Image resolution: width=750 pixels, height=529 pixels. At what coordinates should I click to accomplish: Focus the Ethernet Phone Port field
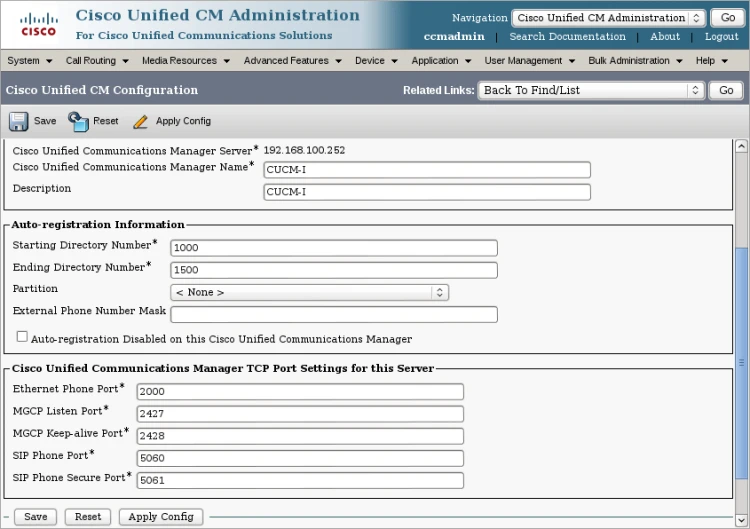[x=300, y=391]
